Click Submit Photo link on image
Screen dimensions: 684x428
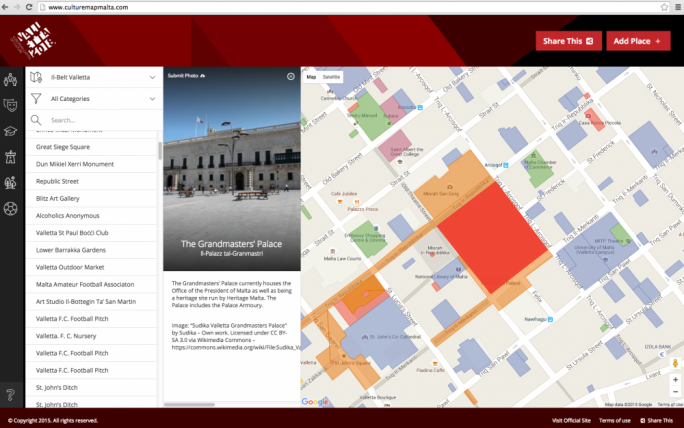(184, 76)
